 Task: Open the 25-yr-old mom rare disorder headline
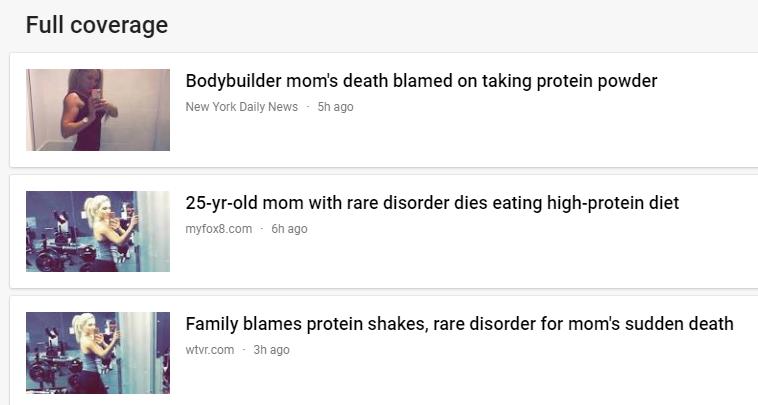click(x=432, y=203)
